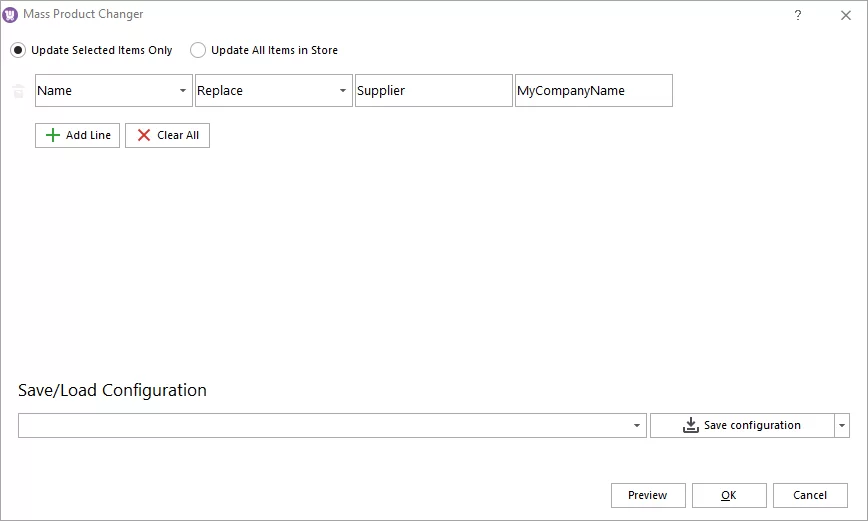868x521 pixels.
Task: Open help with the question mark button
Action: (797, 15)
